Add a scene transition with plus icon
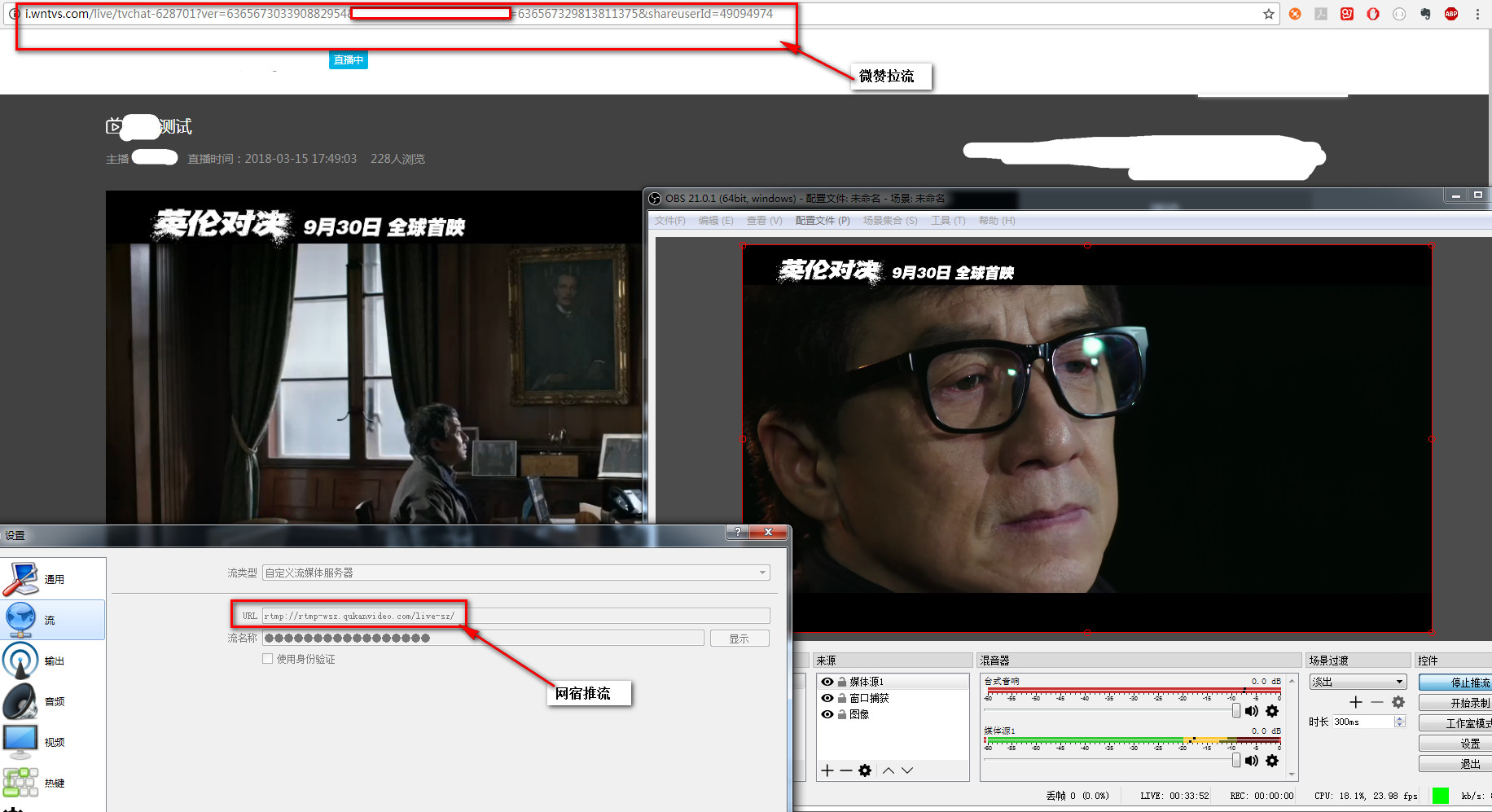This screenshot has height=812, width=1492. click(x=1356, y=702)
